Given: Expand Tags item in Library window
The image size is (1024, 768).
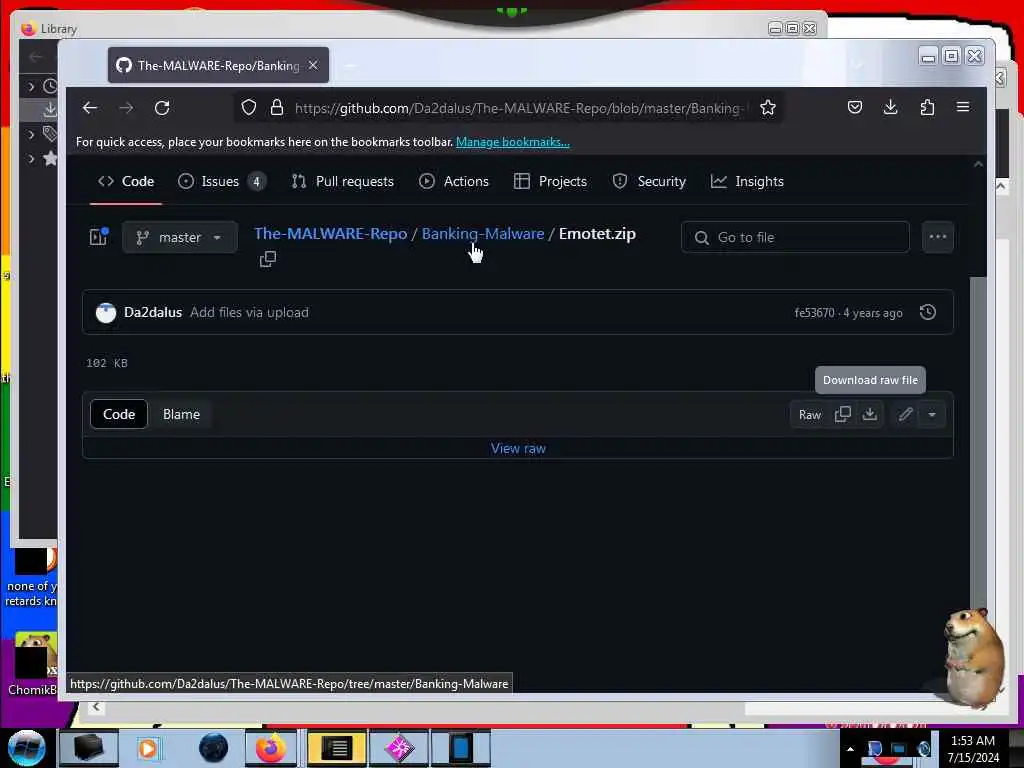Looking at the screenshot, I should tap(31, 135).
